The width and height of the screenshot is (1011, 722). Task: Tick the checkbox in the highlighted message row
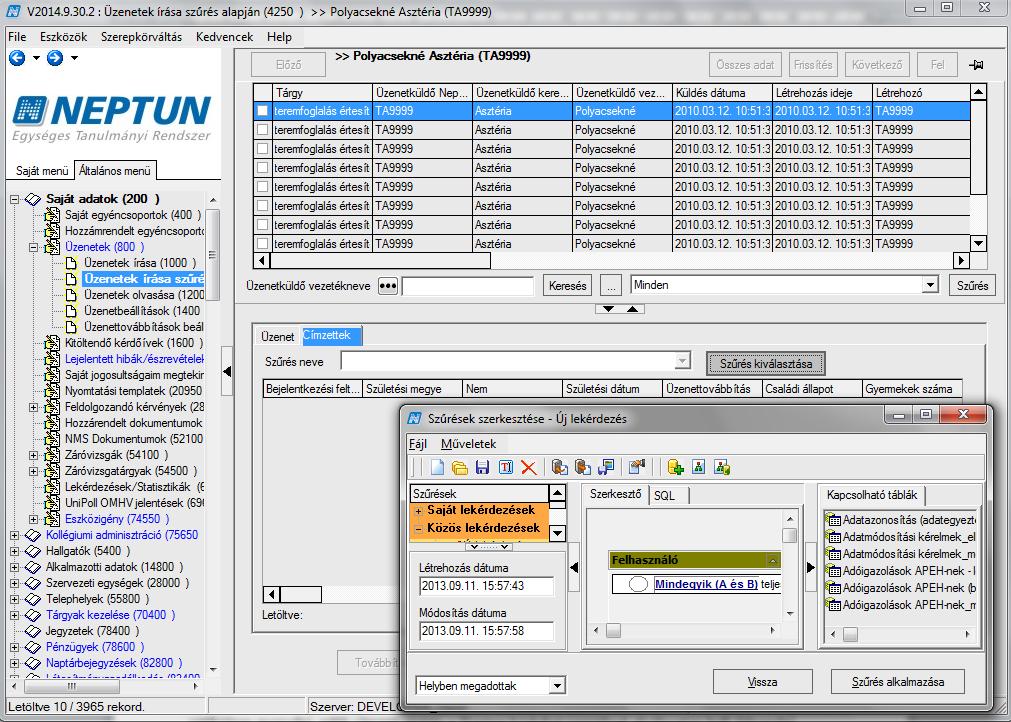pos(262,111)
